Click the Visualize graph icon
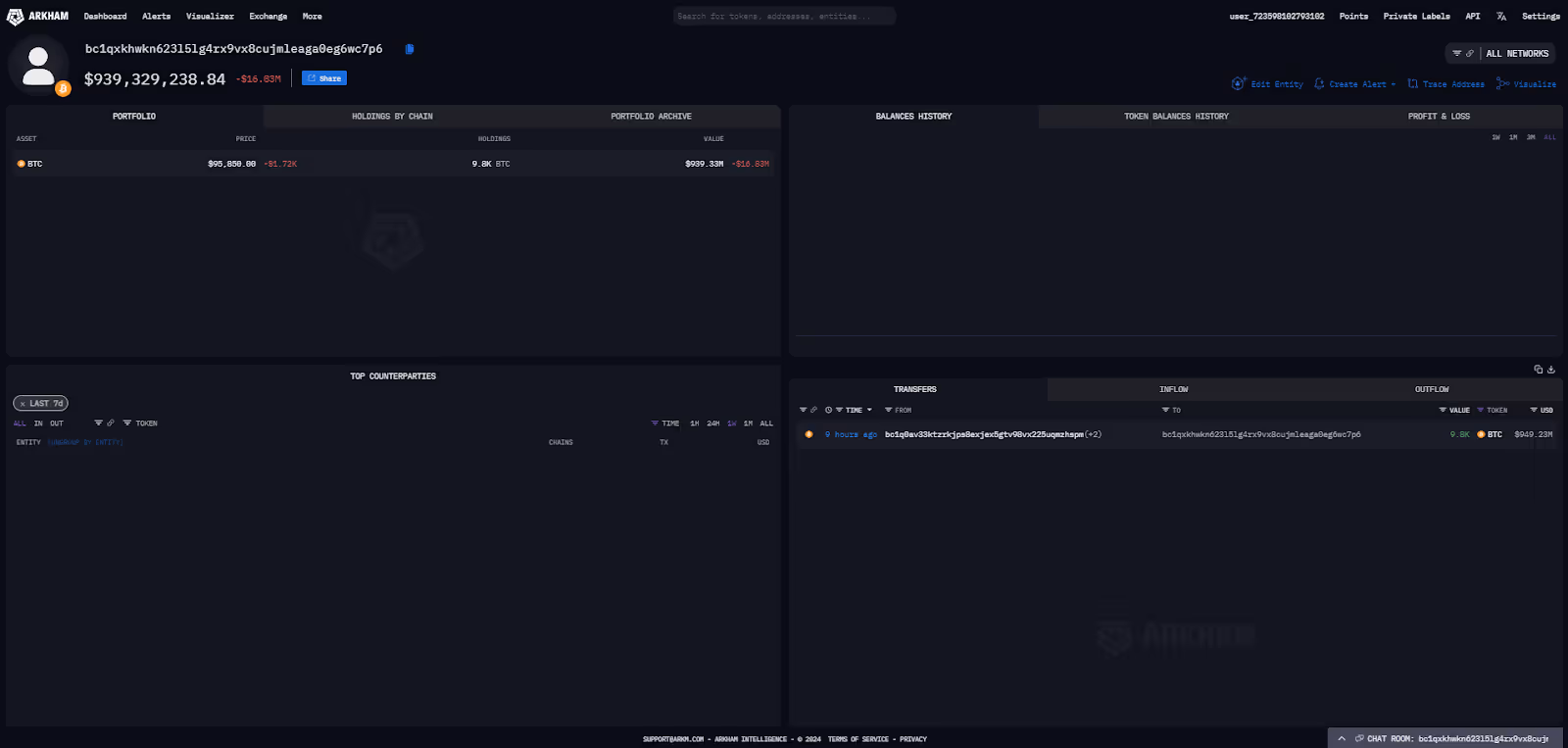Image resolution: width=1568 pixels, height=748 pixels. click(x=1502, y=83)
